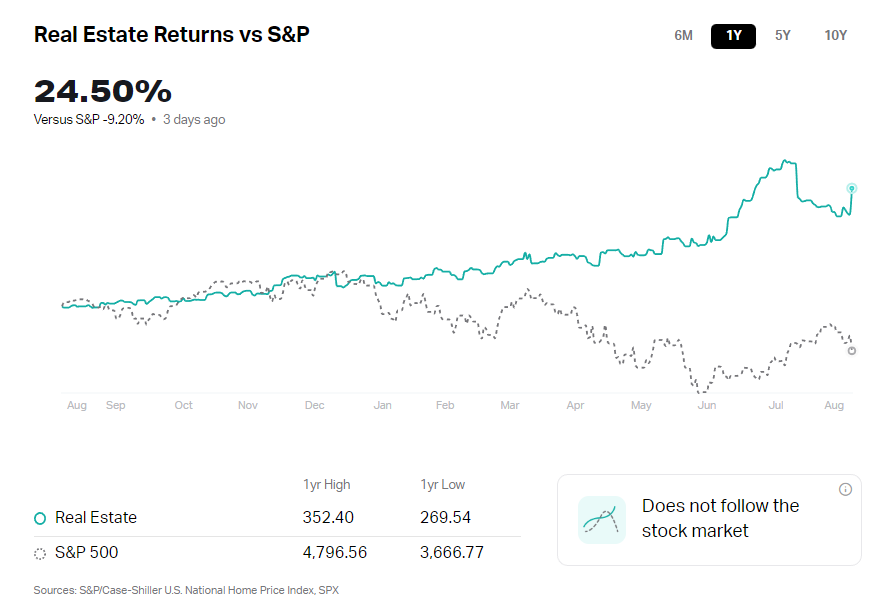Switch to the 5Y time range
The image size is (891, 614).
(x=782, y=35)
